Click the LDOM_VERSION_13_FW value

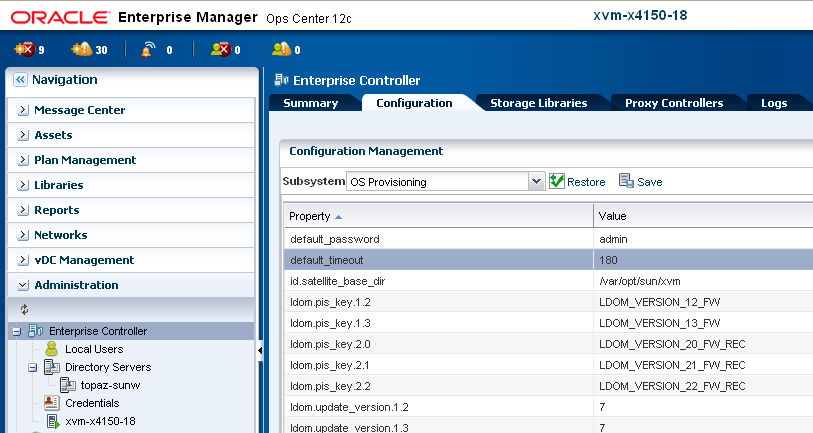point(660,323)
